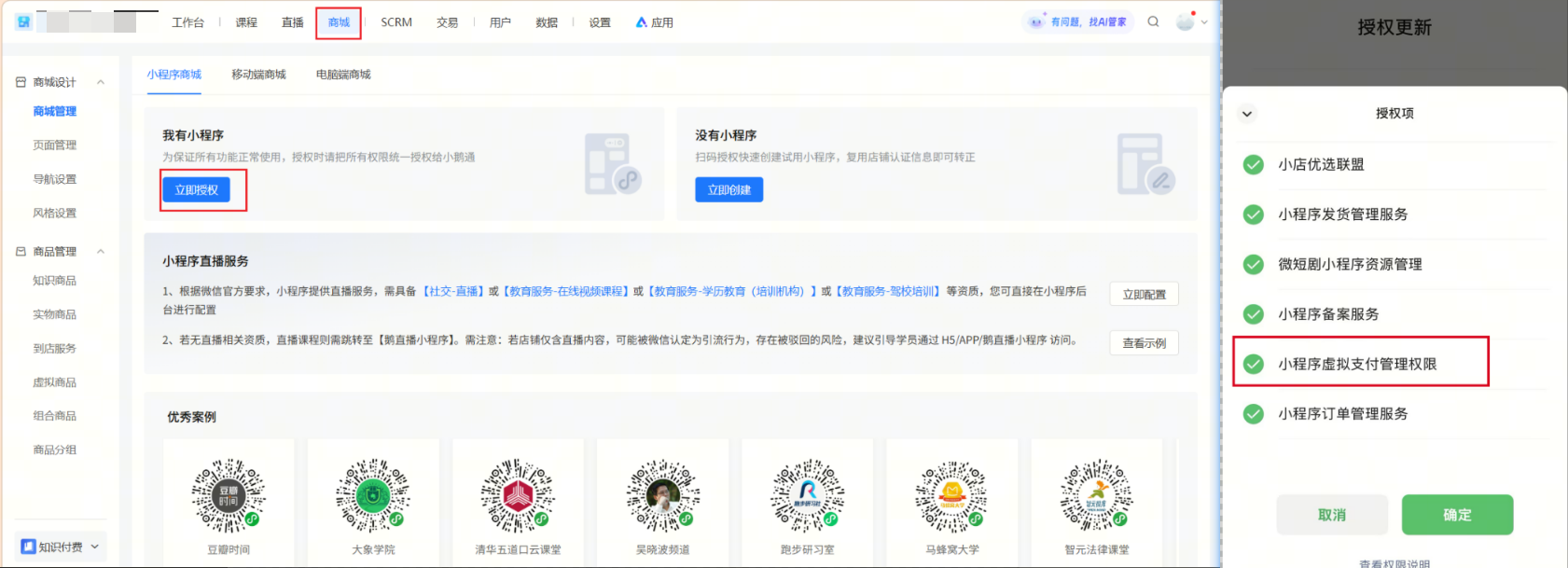Open the user avatar menu

pyautogui.click(x=1185, y=21)
